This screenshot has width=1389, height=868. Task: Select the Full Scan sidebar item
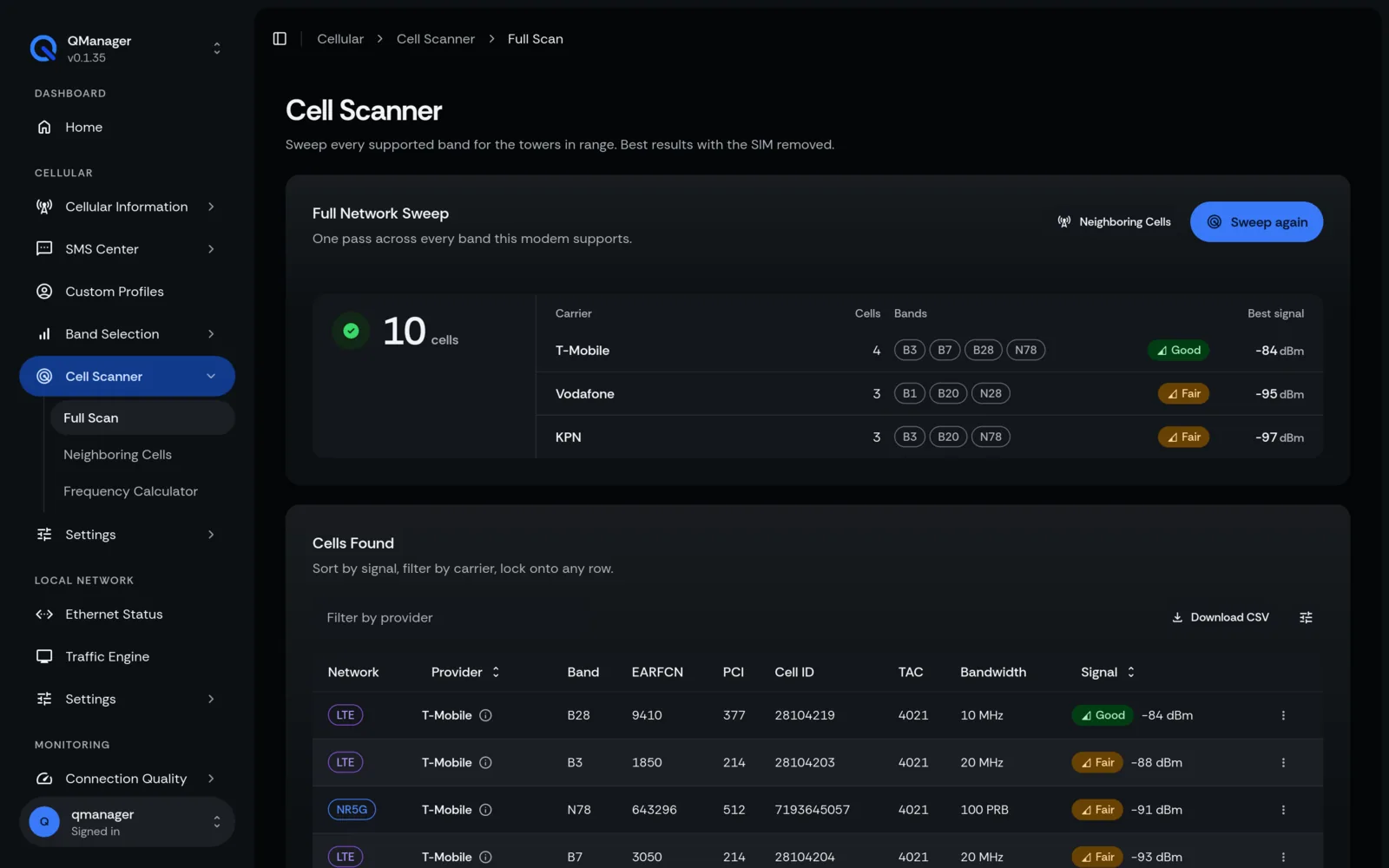pos(142,418)
